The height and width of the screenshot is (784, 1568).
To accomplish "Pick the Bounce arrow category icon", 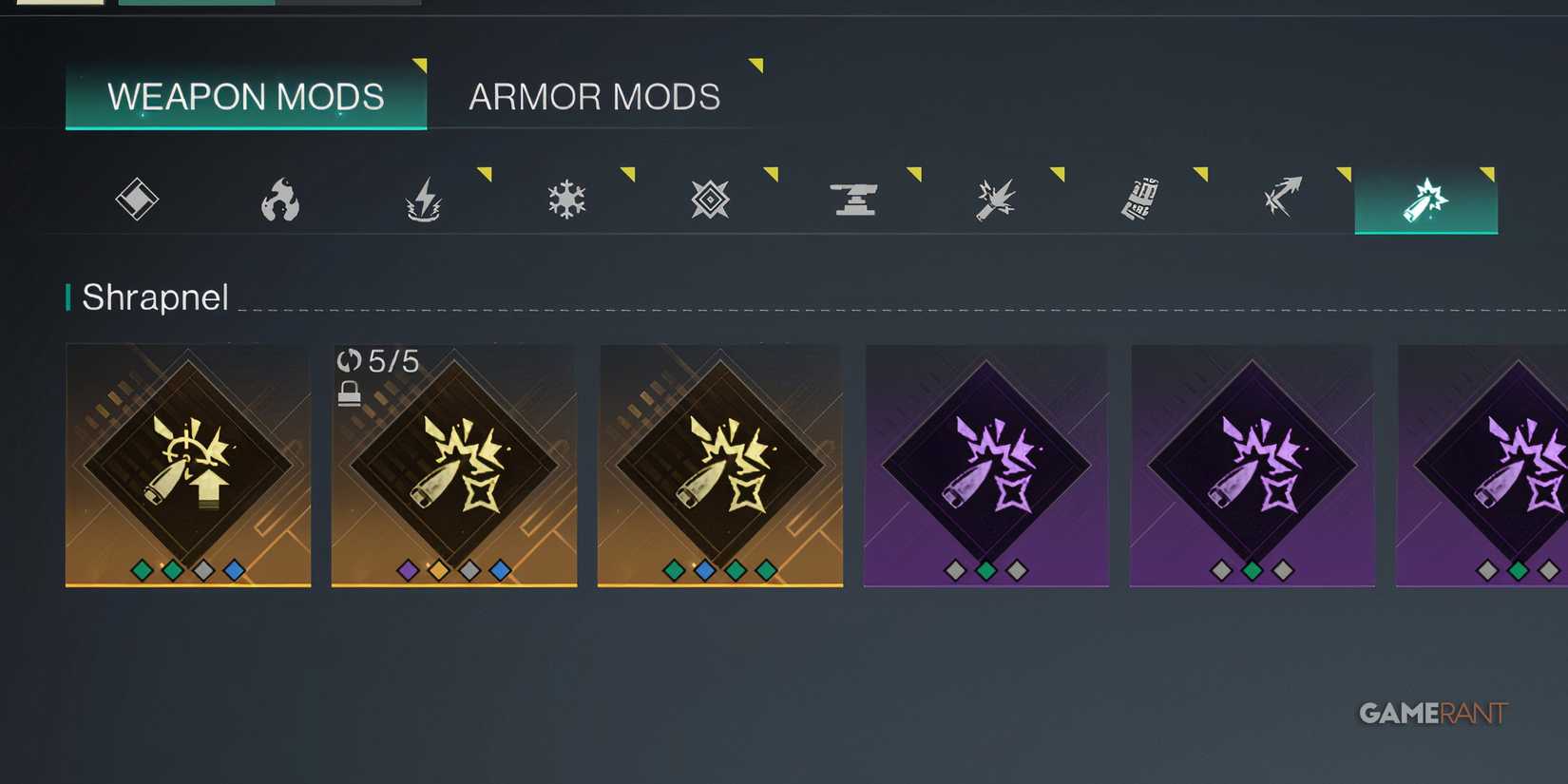I will 1283,198.
